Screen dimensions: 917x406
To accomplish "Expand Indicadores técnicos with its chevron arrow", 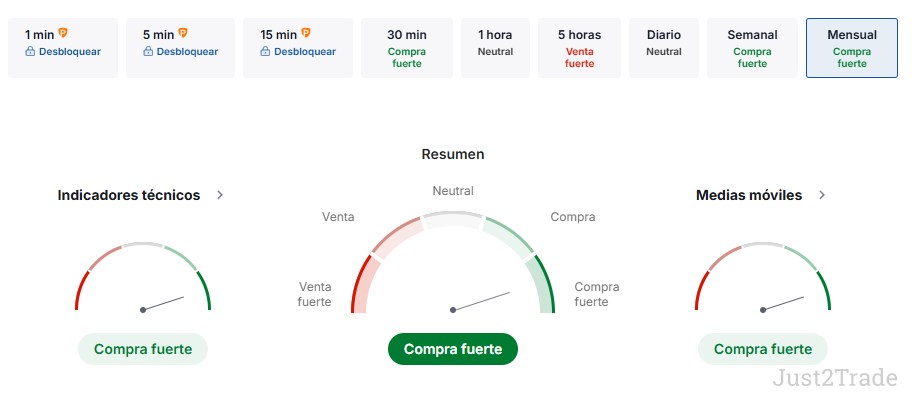I will coord(220,195).
